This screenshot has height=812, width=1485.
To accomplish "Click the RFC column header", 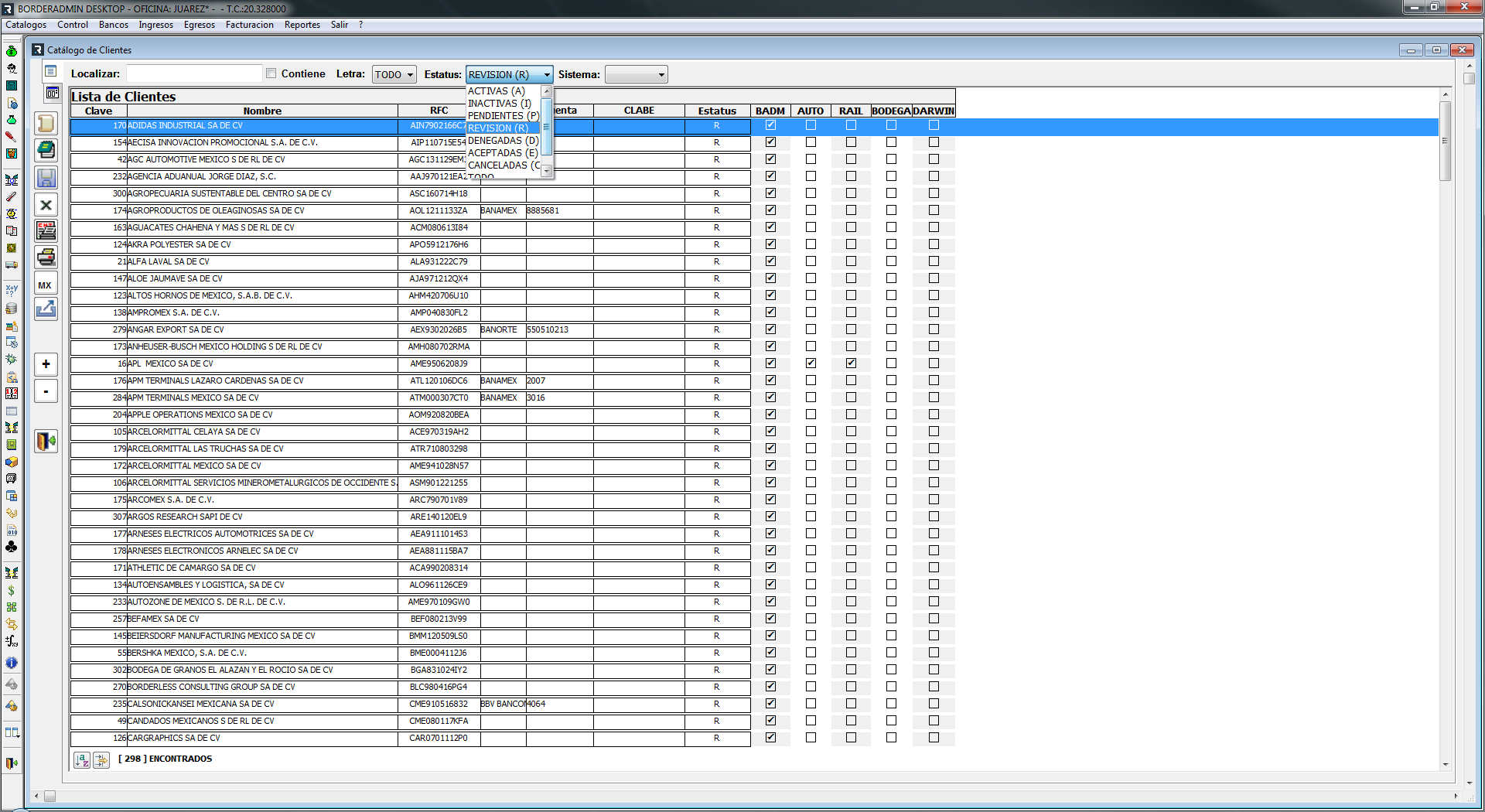I will (439, 111).
